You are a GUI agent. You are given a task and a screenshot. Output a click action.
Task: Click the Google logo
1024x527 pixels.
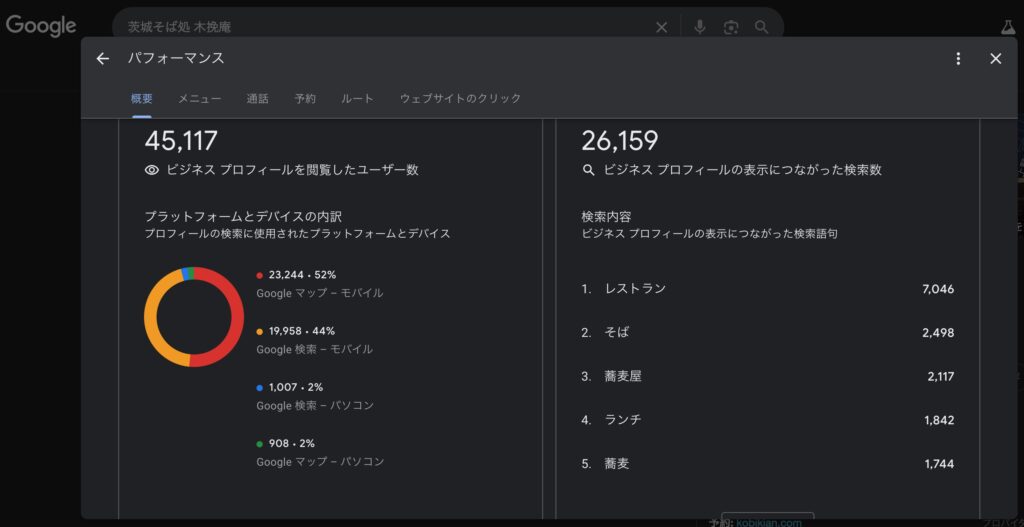pos(41,26)
